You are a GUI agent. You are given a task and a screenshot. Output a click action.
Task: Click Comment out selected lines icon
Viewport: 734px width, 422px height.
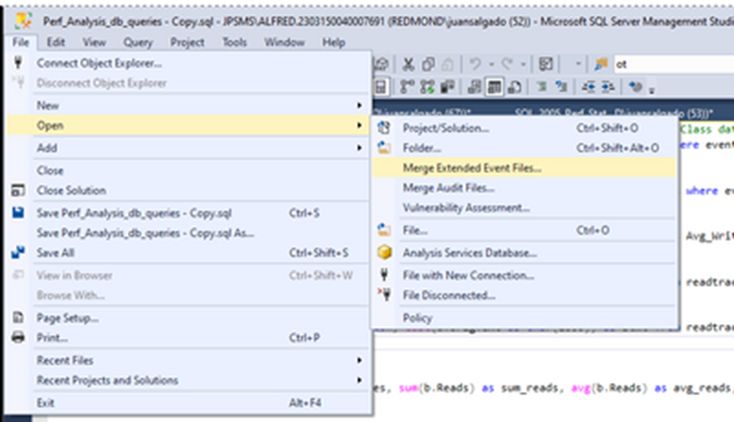coord(542,87)
